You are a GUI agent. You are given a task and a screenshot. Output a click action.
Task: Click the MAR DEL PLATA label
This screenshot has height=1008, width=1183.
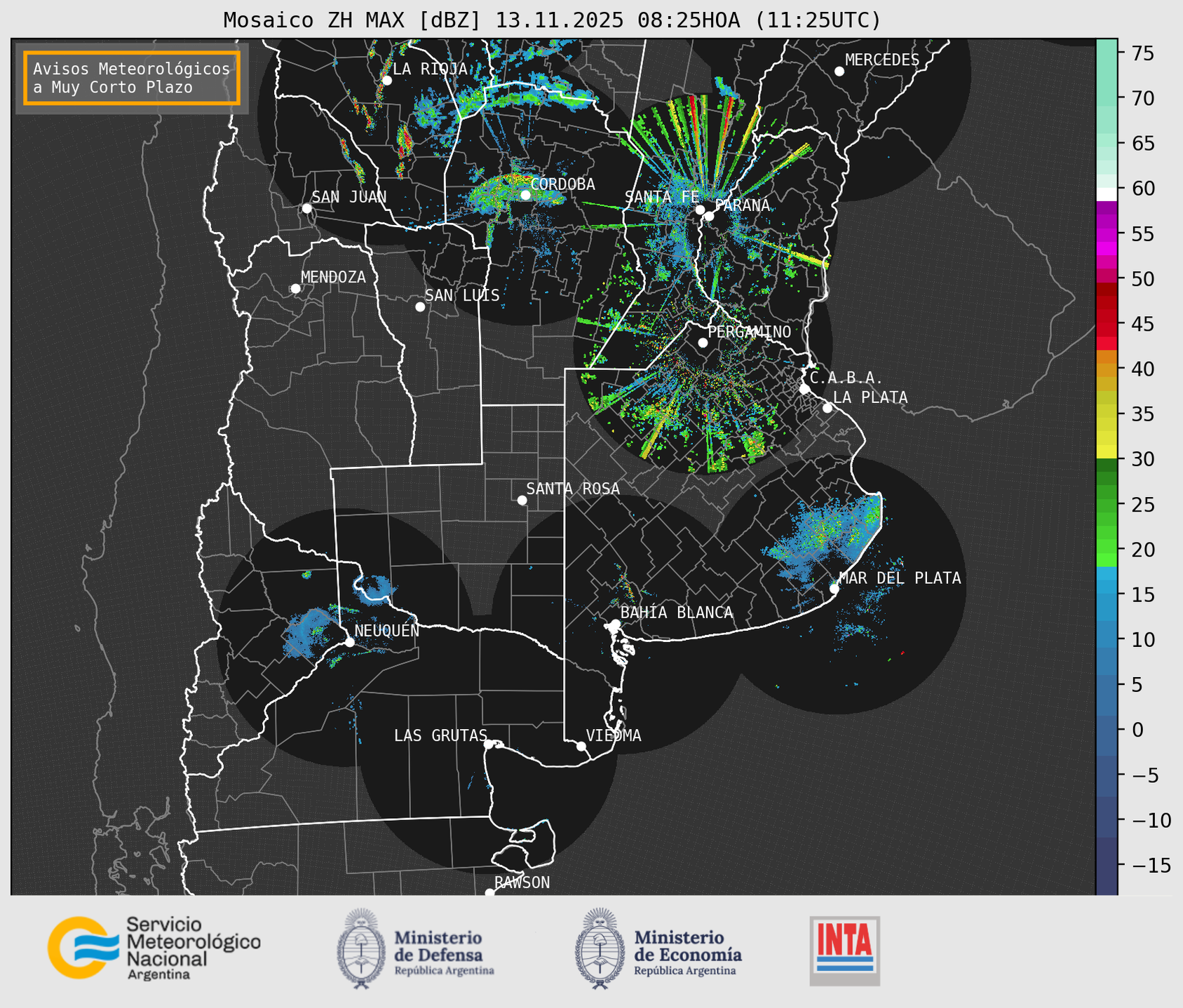tap(900, 578)
